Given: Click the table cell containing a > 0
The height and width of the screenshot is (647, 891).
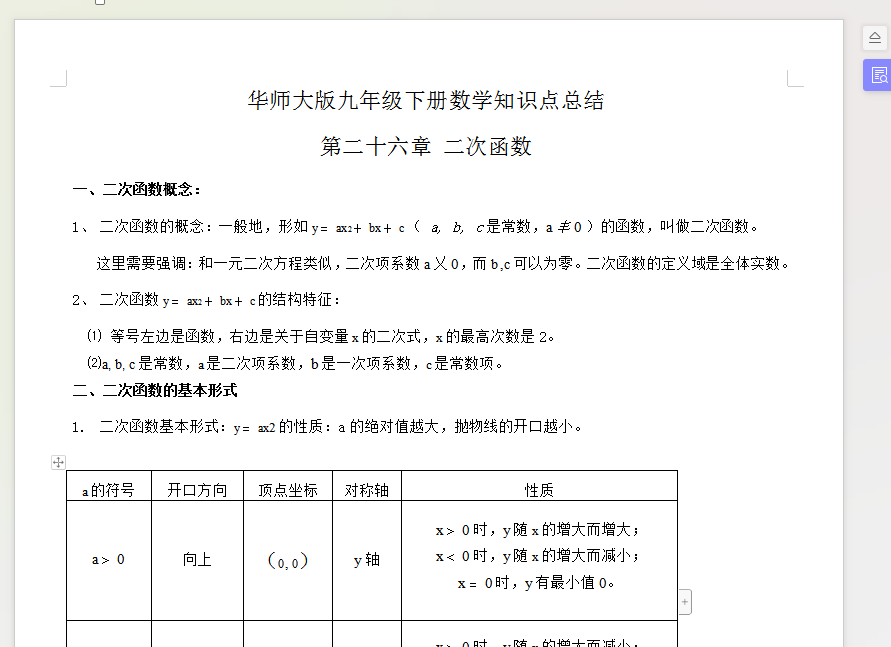Looking at the screenshot, I should pos(108,560).
